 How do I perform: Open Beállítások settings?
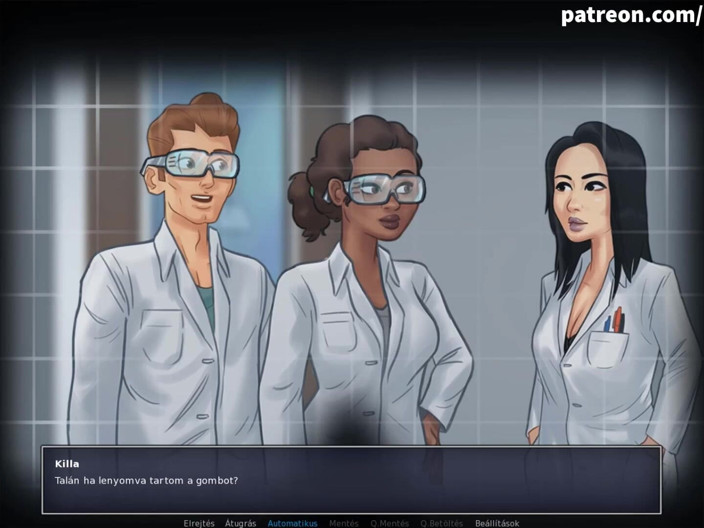pyautogui.click(x=497, y=523)
